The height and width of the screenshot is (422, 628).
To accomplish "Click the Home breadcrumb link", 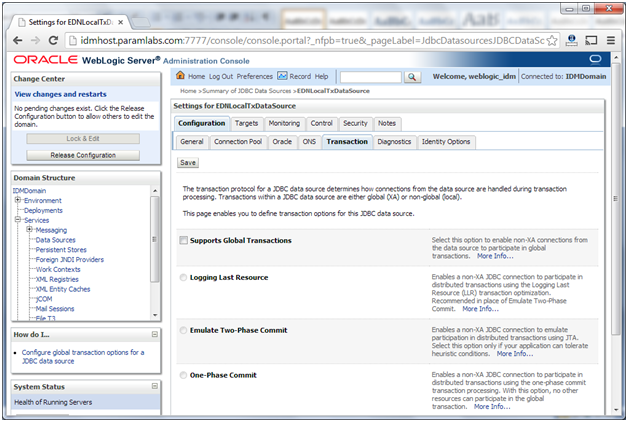I will coord(188,91).
